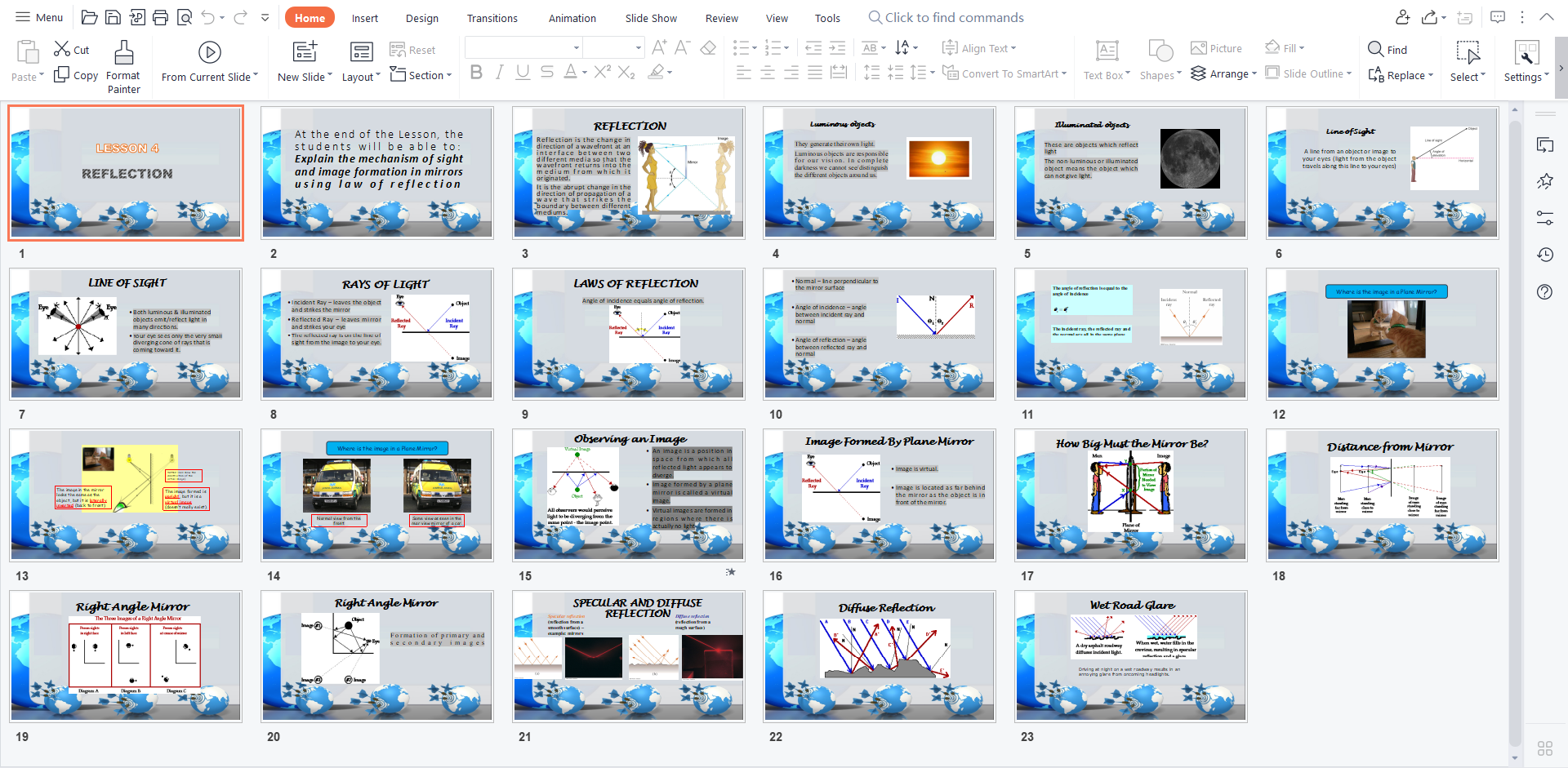Toggle justify text alignment
The height and width of the screenshot is (768, 1568).
pyautogui.click(x=815, y=73)
